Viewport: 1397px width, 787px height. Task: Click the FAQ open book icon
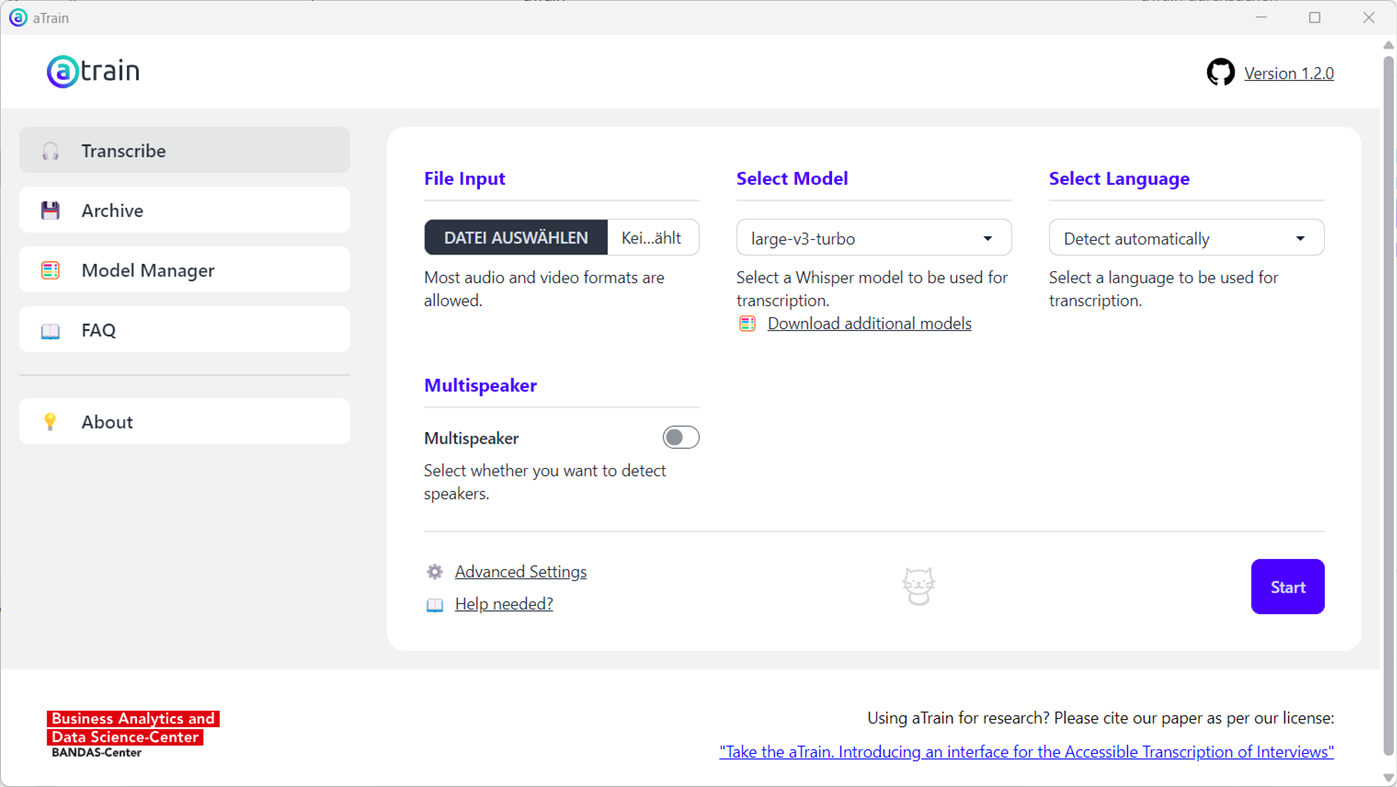tap(51, 330)
